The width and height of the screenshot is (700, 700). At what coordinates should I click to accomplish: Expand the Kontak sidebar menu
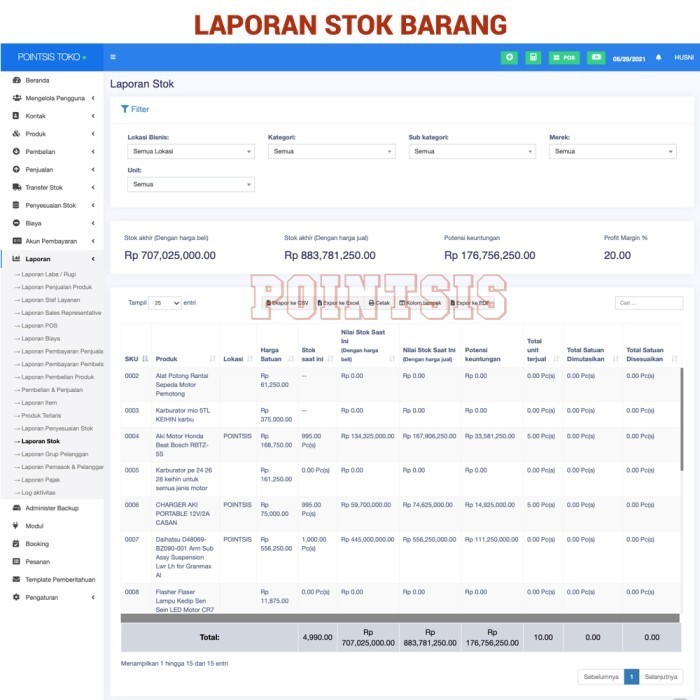(54, 116)
